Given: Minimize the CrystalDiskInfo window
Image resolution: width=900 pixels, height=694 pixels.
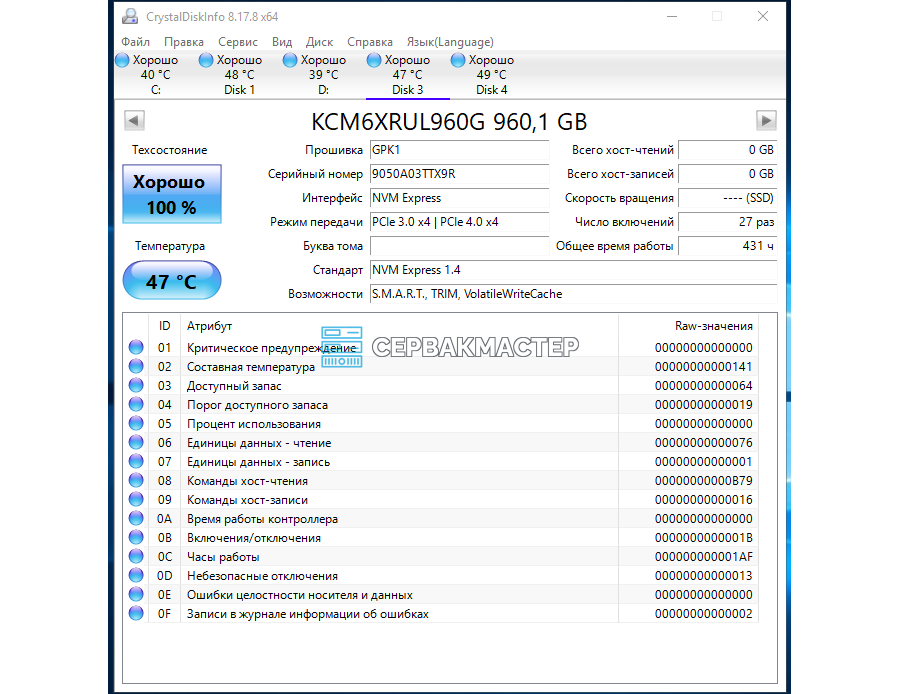Looking at the screenshot, I should tap(672, 16).
